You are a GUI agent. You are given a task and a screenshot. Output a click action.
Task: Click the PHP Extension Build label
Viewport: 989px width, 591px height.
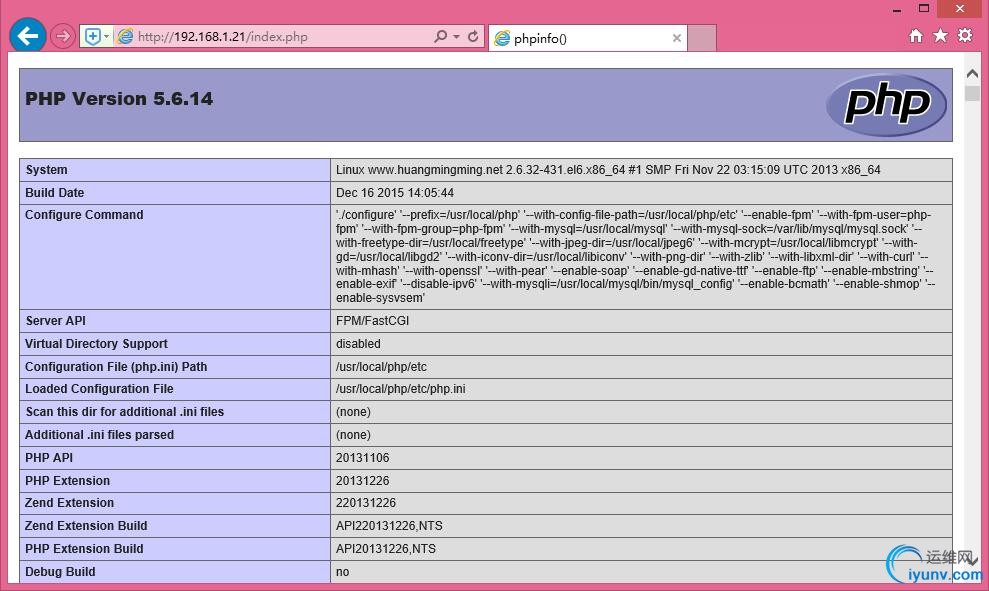click(84, 549)
